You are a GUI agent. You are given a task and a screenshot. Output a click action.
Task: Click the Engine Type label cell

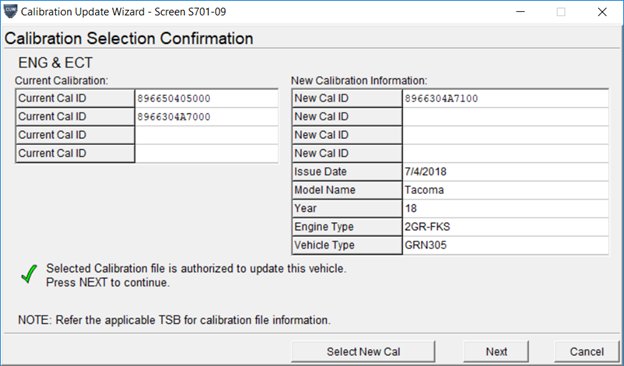347,226
